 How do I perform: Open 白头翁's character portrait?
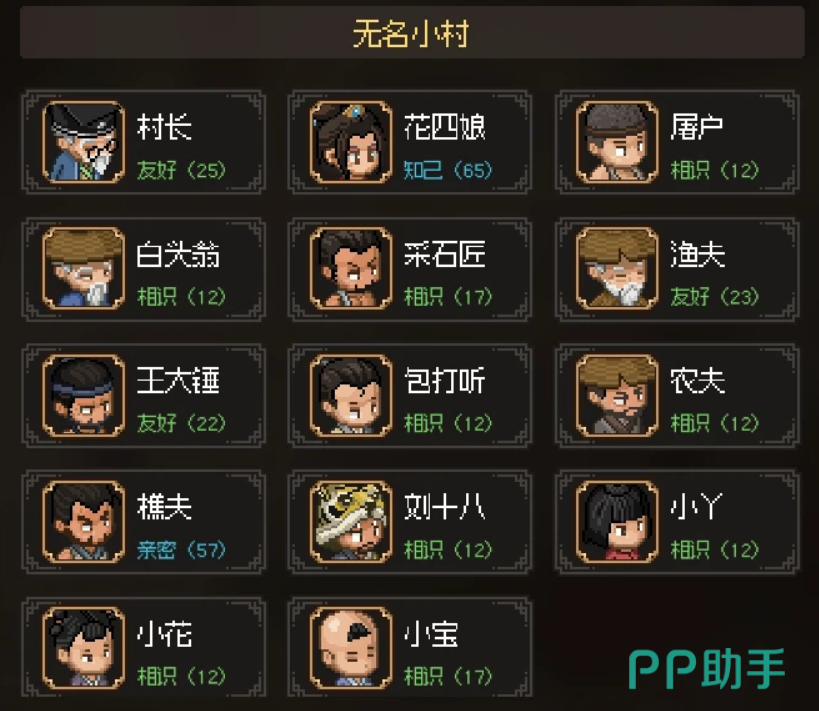(x=84, y=269)
